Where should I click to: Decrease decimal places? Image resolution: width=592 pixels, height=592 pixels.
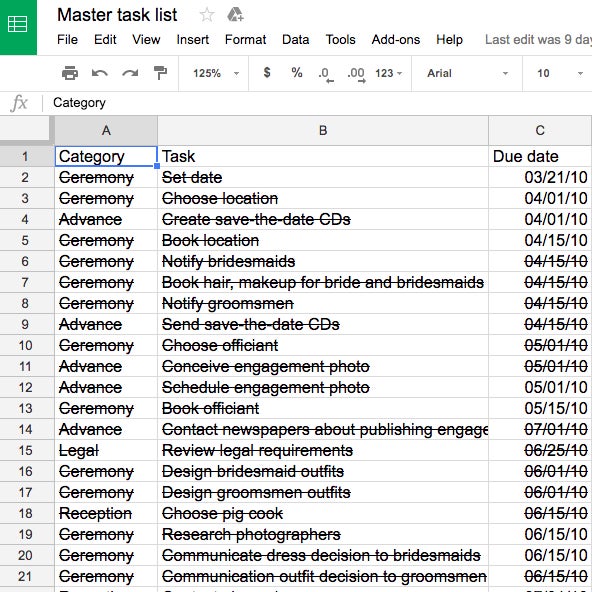pos(326,74)
